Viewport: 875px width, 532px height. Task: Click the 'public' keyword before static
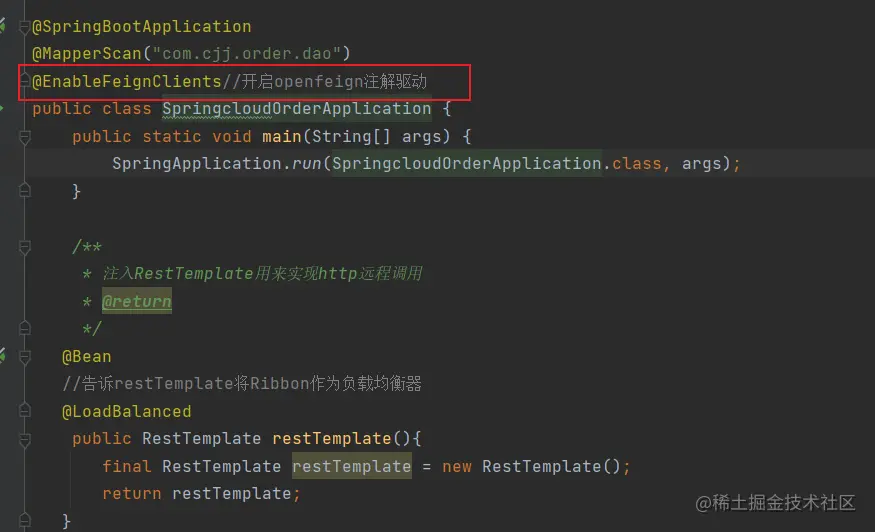click(x=102, y=137)
